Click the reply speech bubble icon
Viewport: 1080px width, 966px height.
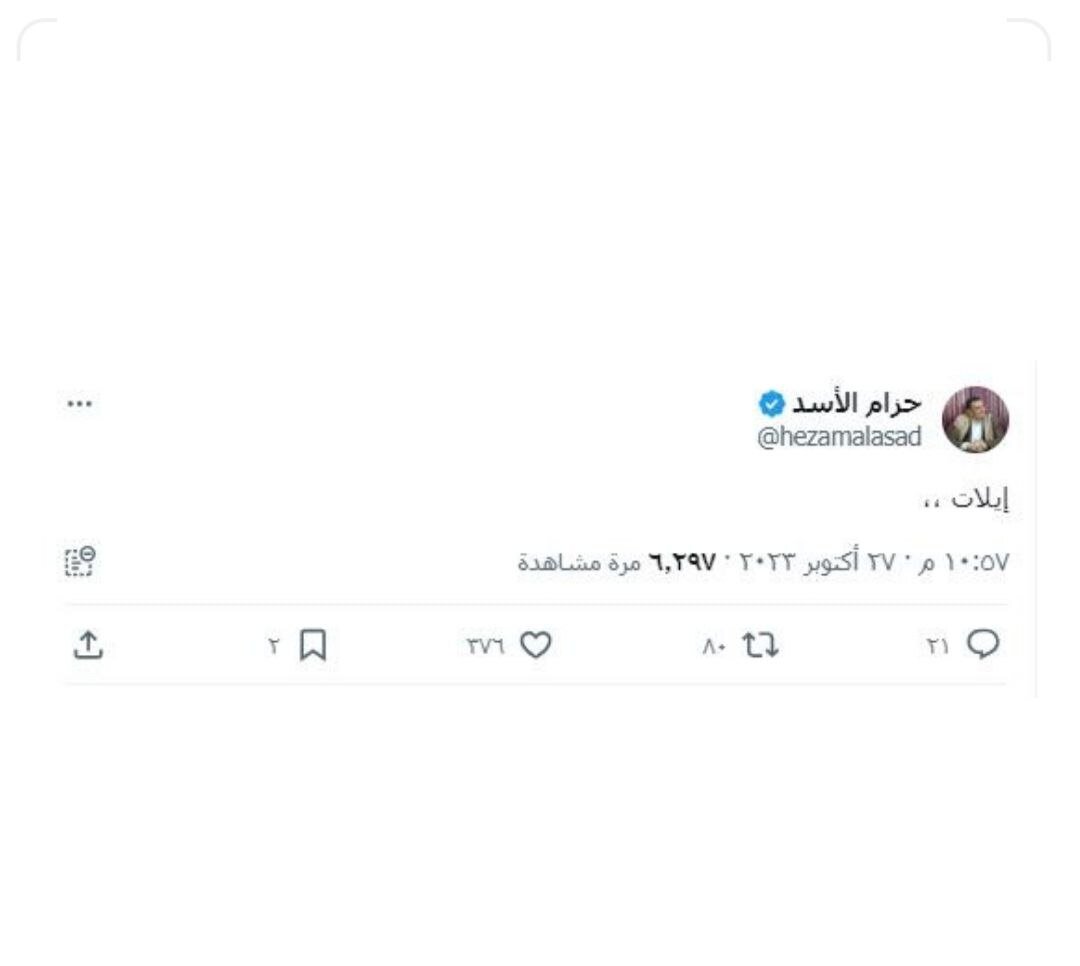[983, 644]
